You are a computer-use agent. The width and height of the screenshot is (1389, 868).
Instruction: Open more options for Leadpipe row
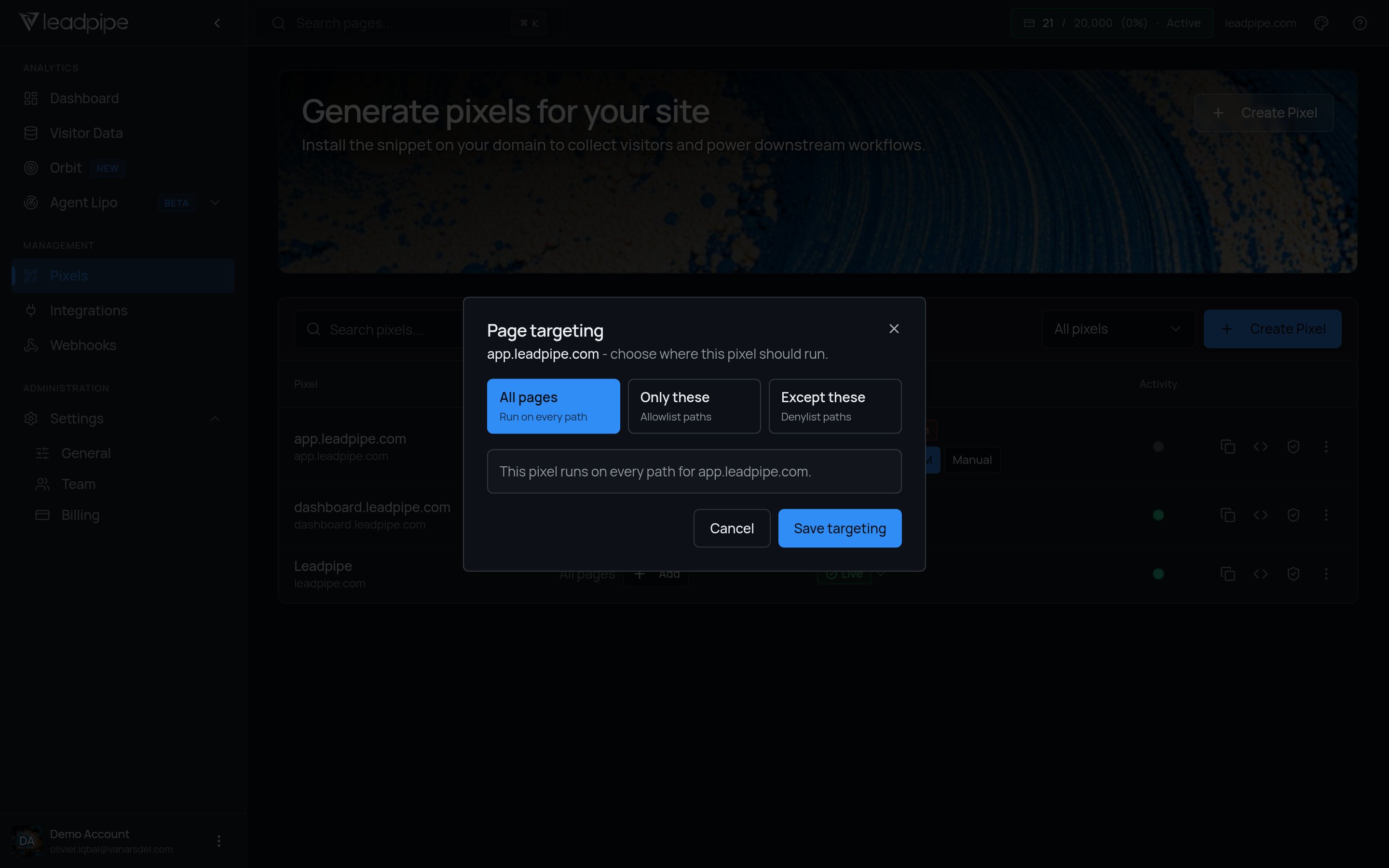tap(1326, 573)
